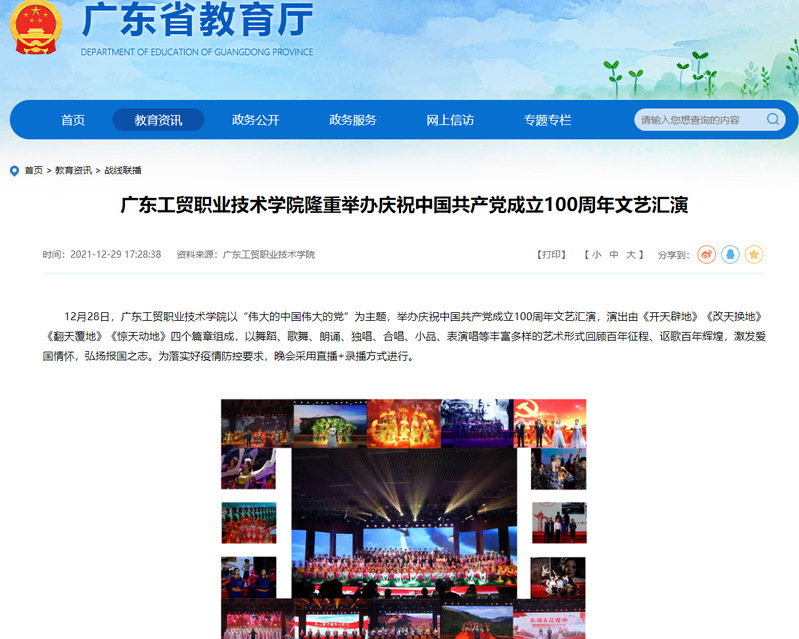Open 战线联播 breadcrumb link

[123, 171]
